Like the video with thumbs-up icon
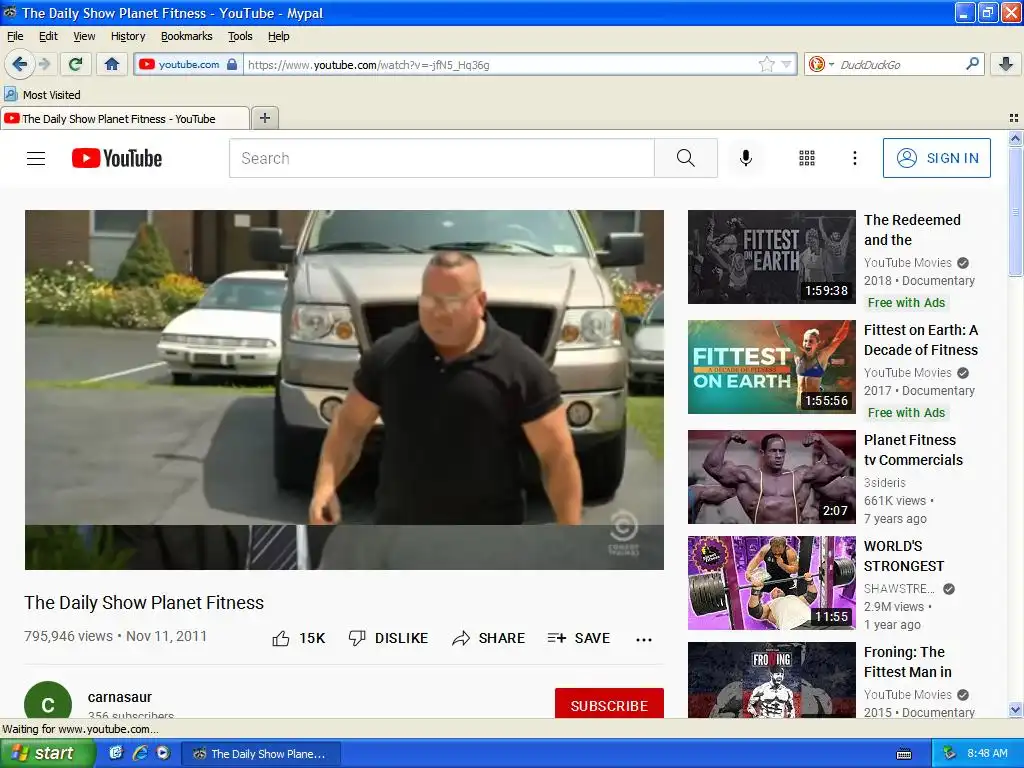 click(281, 638)
